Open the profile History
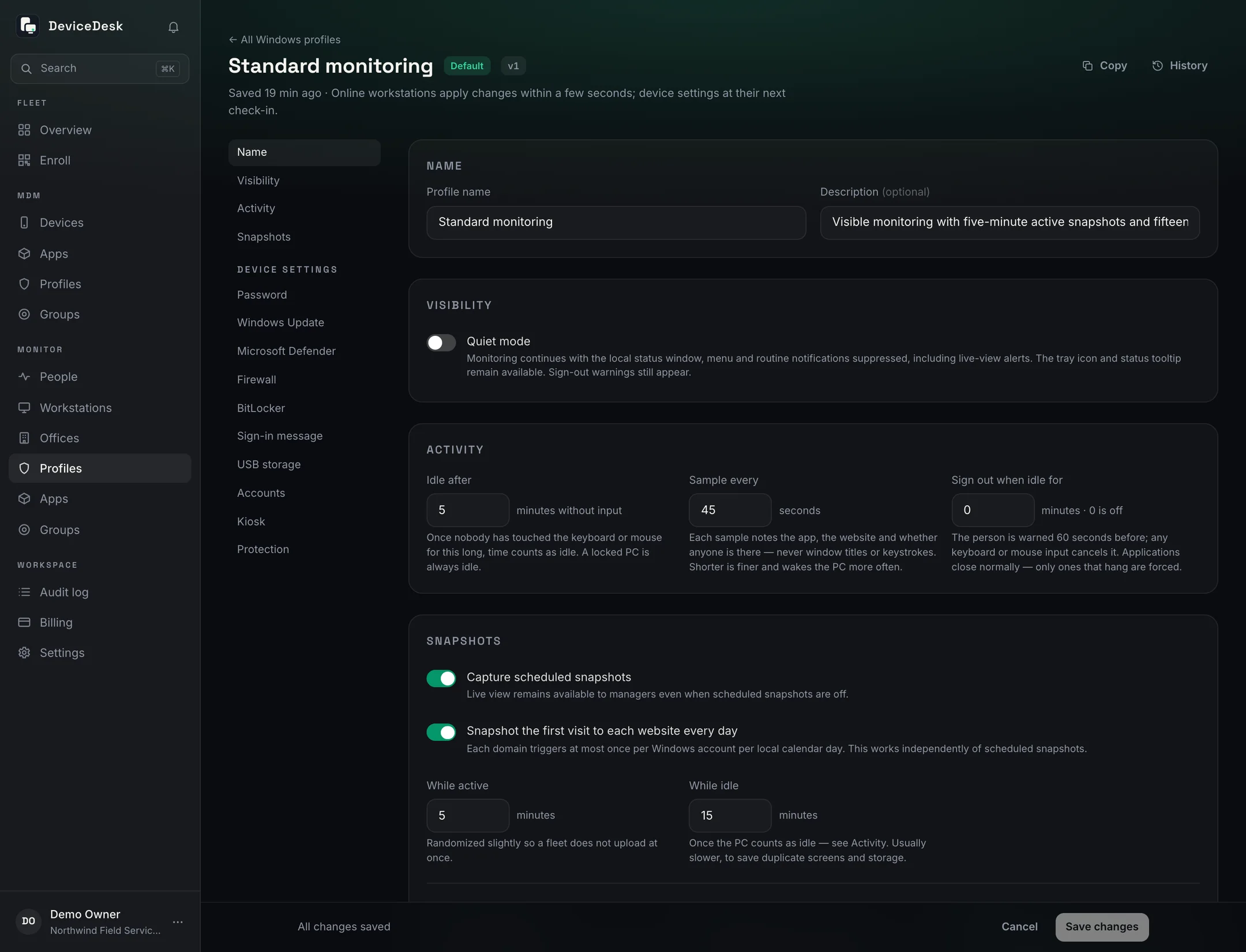This screenshot has width=1246, height=952. point(1180,66)
